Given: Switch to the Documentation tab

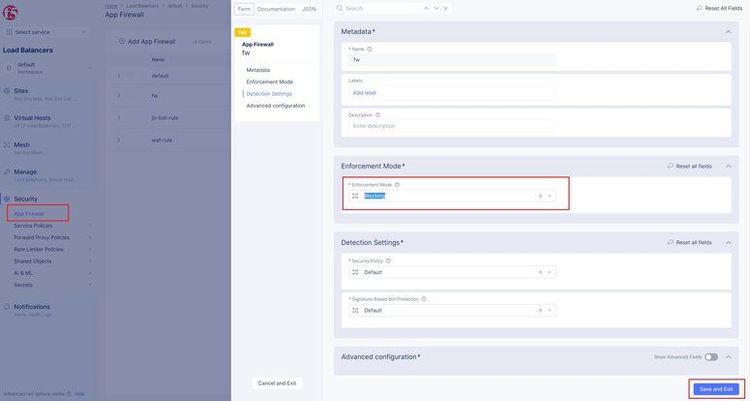Looking at the screenshot, I should click(x=276, y=9).
